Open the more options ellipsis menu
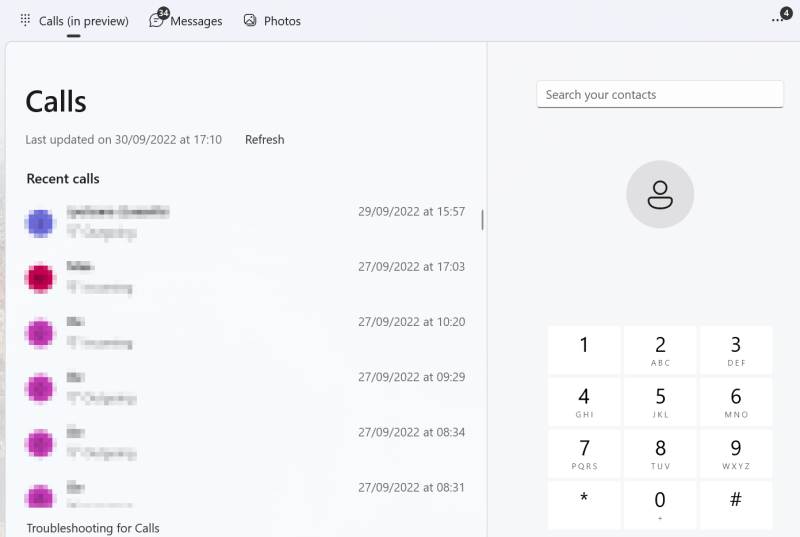Screen dimensions: 800x537 point(777,21)
